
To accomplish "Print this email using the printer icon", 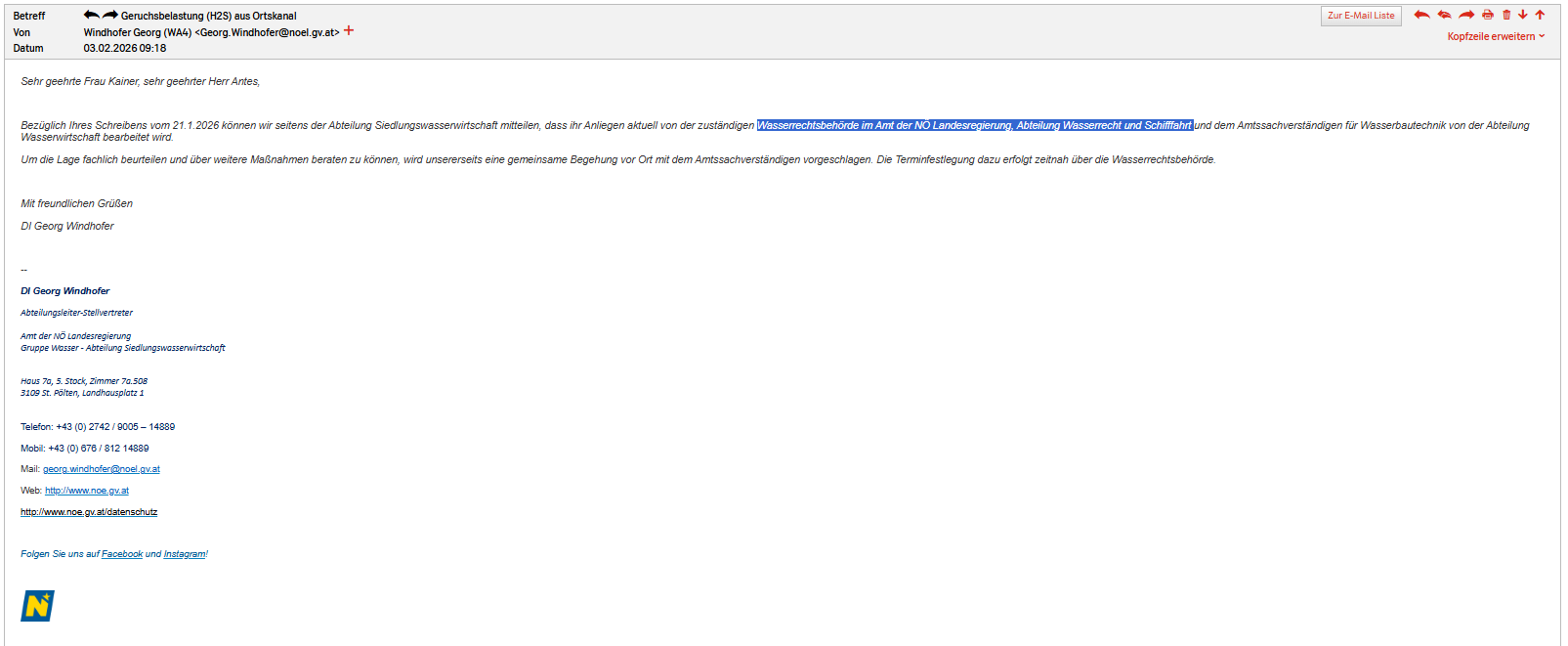I will 1488,15.
